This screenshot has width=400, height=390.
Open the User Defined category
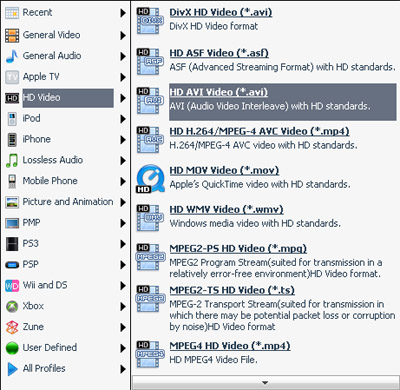50,347
